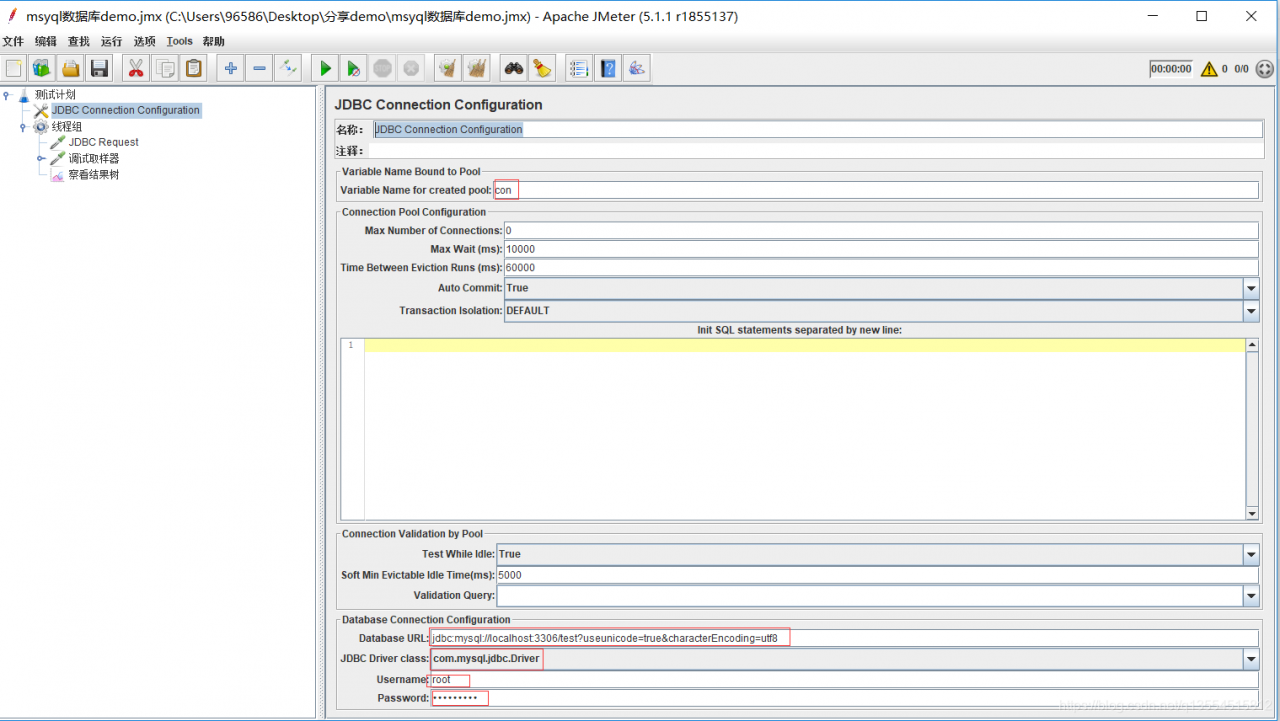
Task: Click Start no pauses toolbar icon
Action: click(353, 68)
